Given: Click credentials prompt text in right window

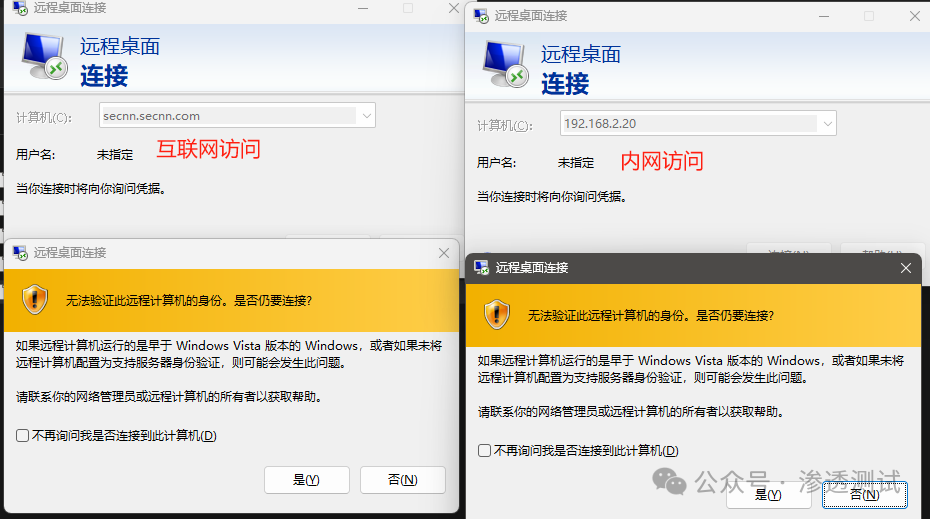Looking at the screenshot, I should pos(552,196).
